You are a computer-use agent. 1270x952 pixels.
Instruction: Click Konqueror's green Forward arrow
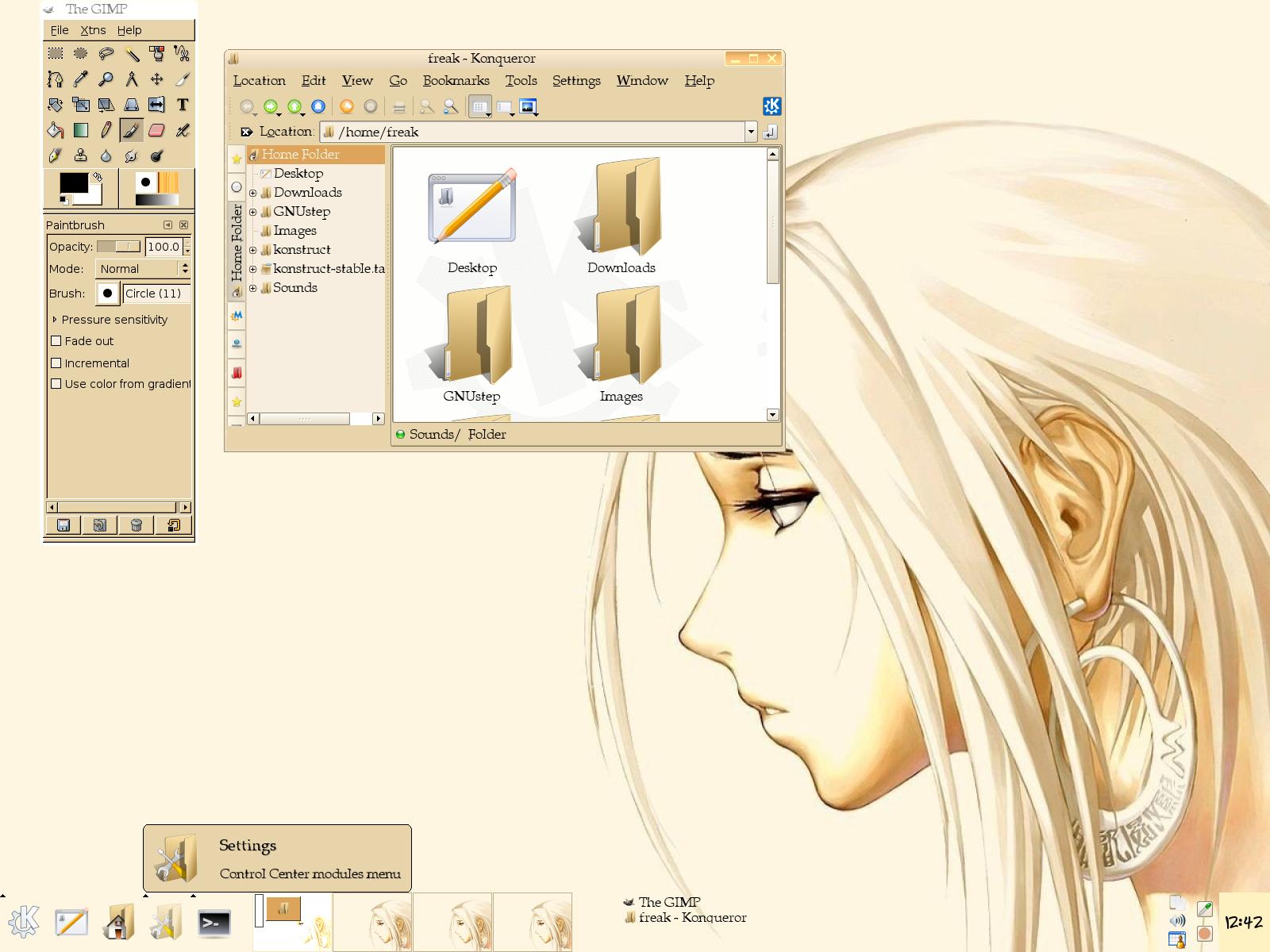(271, 106)
